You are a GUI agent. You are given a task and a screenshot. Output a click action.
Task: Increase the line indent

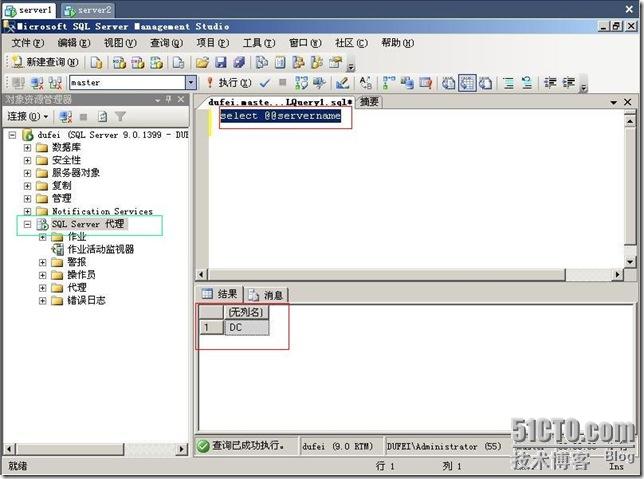[x=568, y=83]
